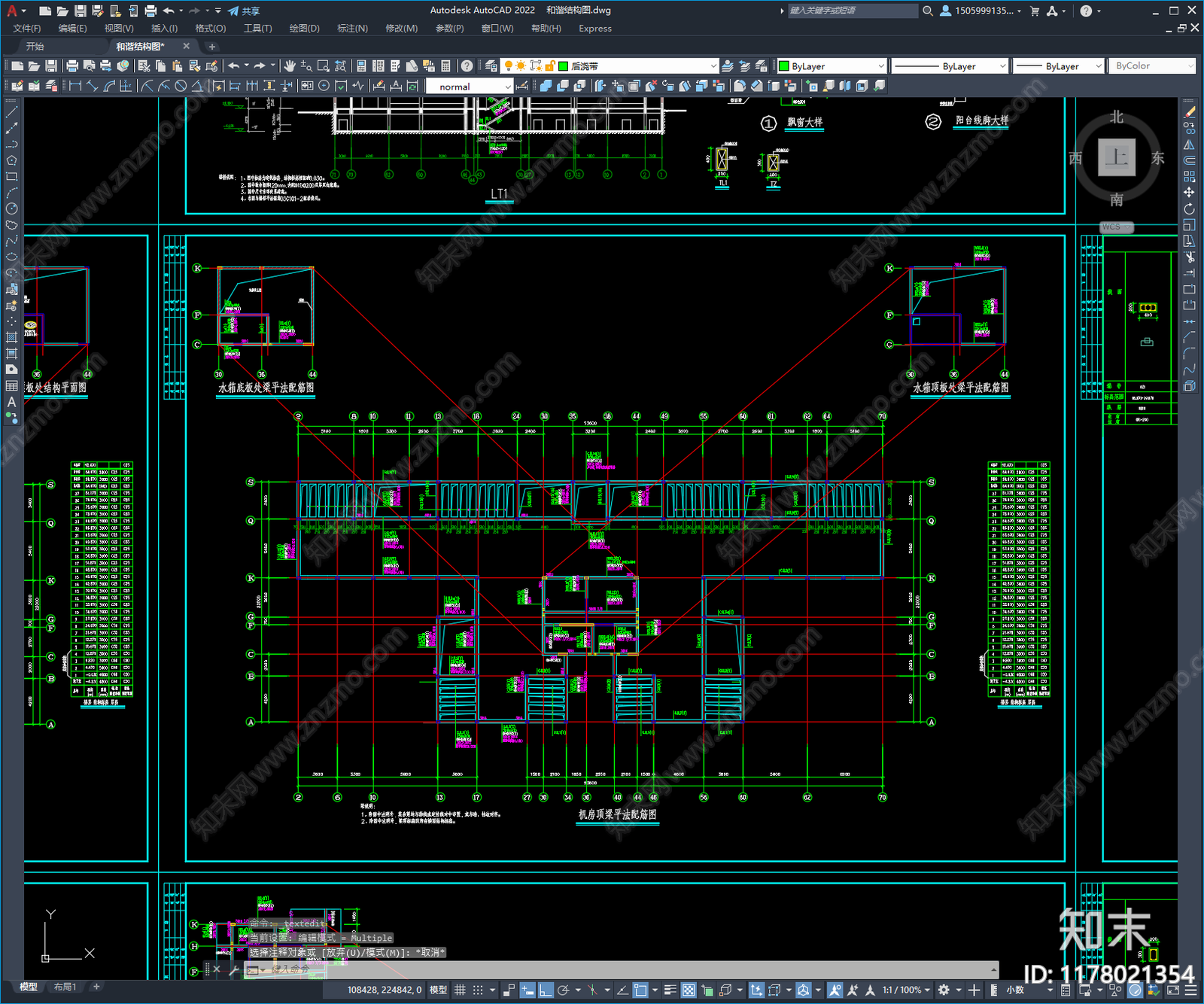Click the search keyword input field
Image resolution: width=1204 pixels, height=1004 pixels.
[x=852, y=11]
